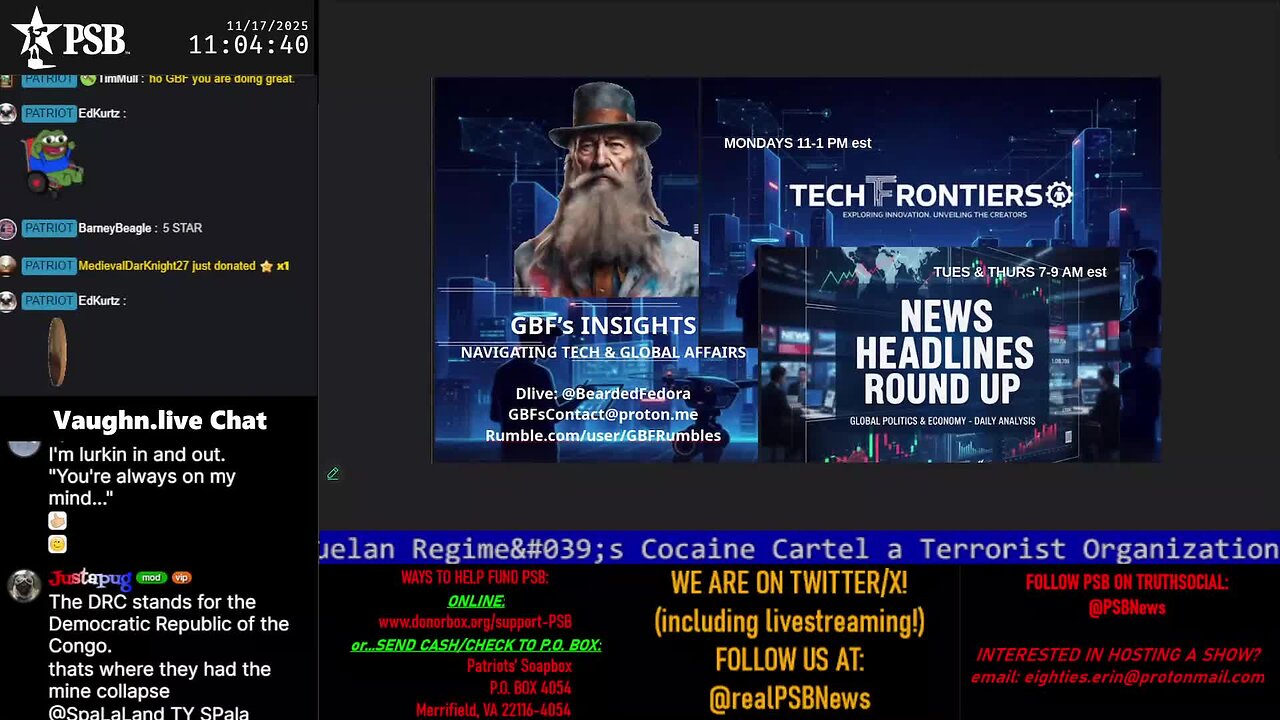Click the Tech Frontiers gear logo
Image resolution: width=1280 pixels, height=720 pixels.
(1059, 194)
